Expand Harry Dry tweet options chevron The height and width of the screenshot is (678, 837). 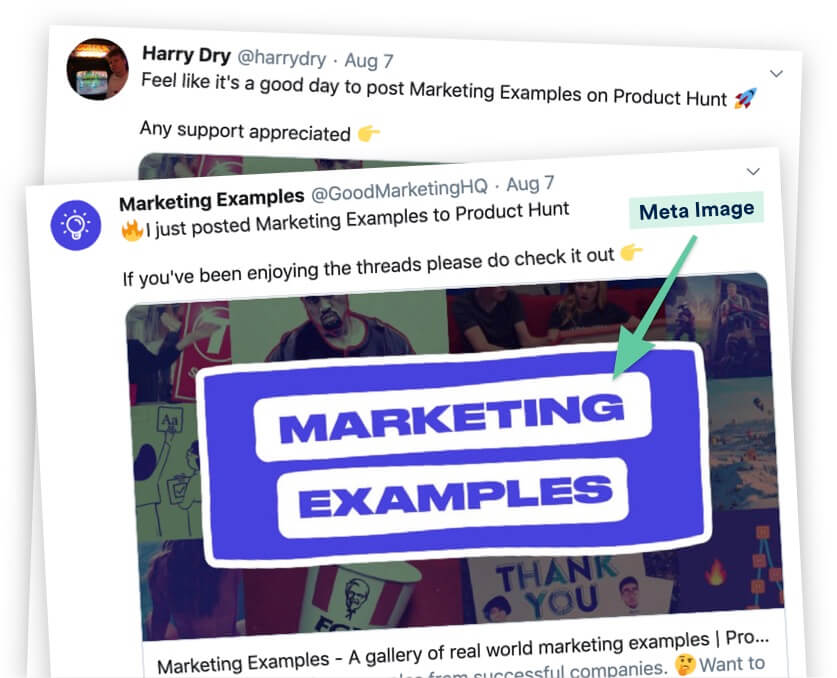(x=776, y=73)
